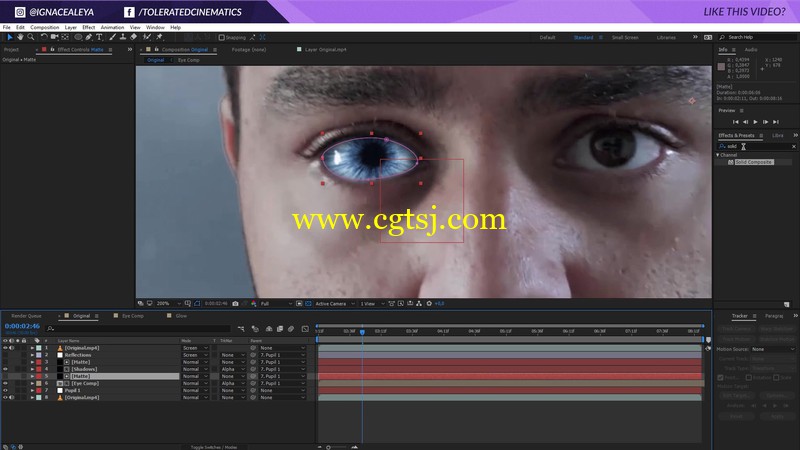Open the Render Queue tab
The height and width of the screenshot is (450, 800).
click(27, 316)
